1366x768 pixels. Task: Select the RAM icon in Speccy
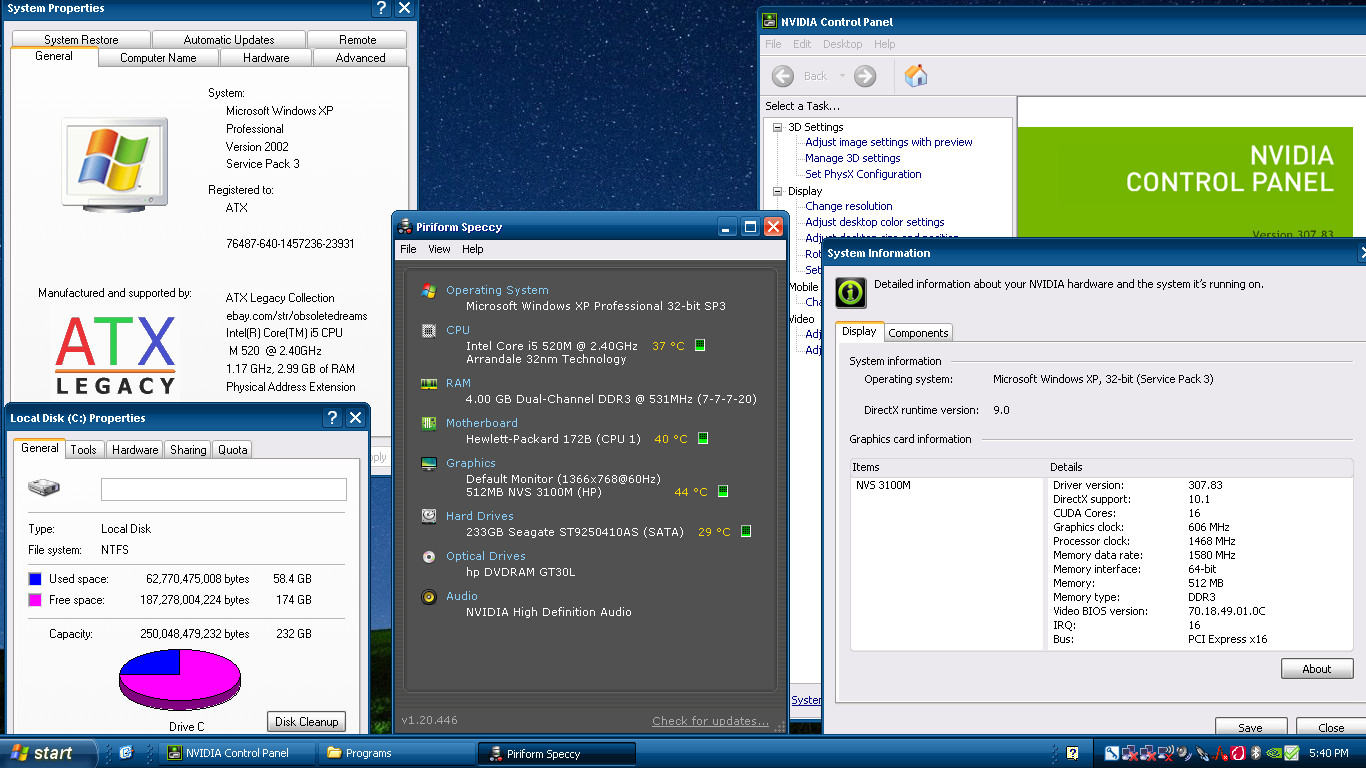point(429,383)
